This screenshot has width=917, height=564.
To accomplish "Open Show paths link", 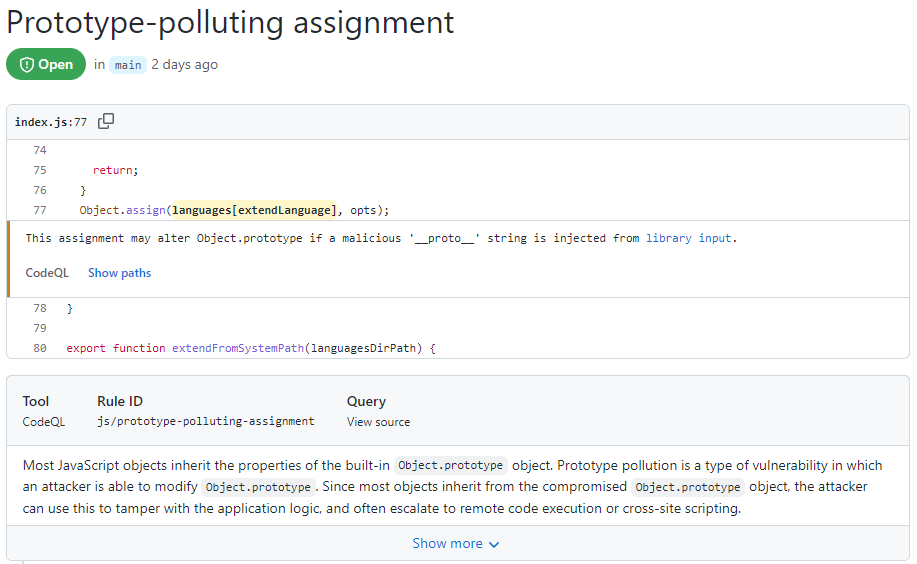I will [119, 273].
